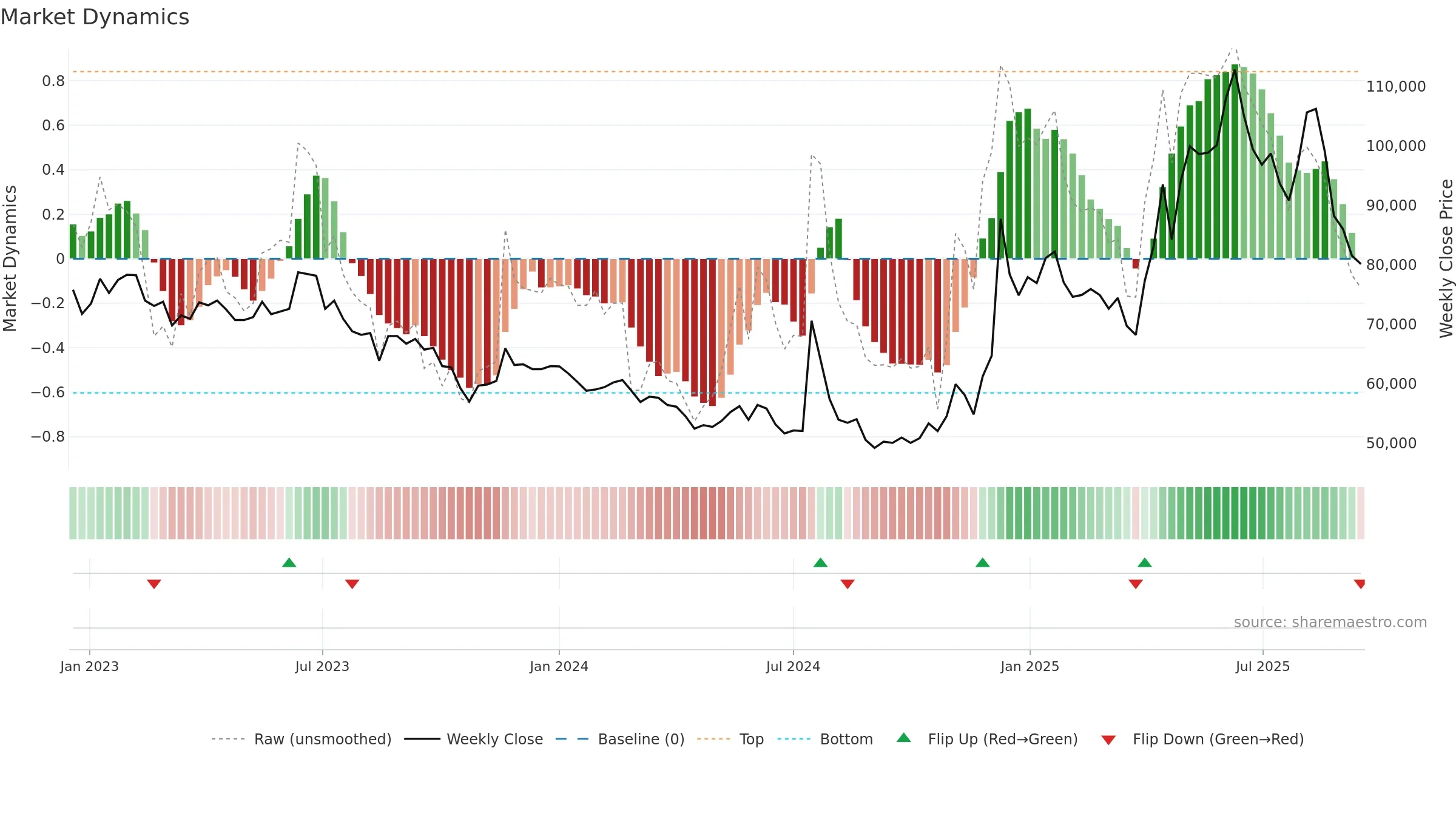
Task: Click the Jan 2023 x-axis label
Action: point(89,666)
